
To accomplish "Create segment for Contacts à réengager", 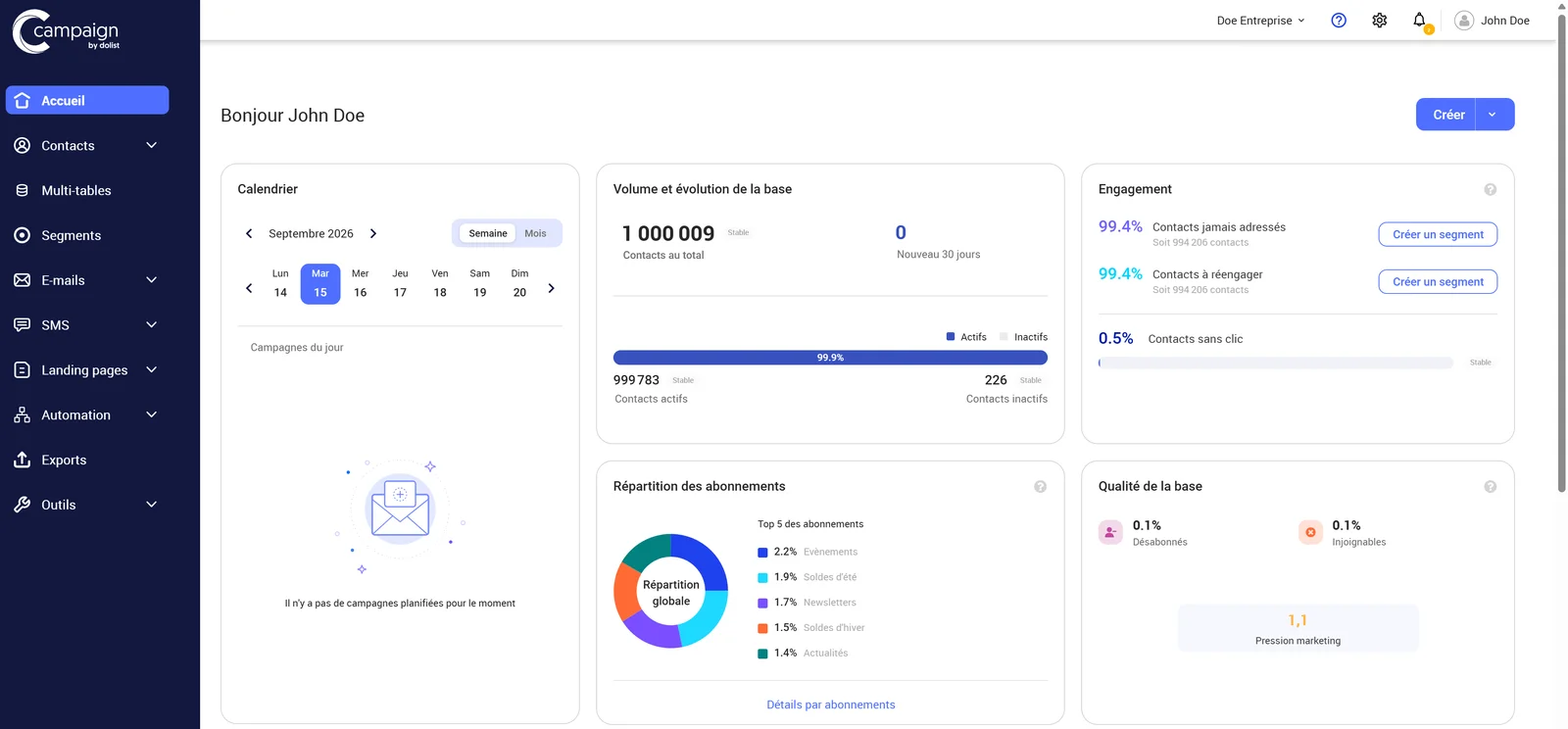I will (x=1438, y=281).
